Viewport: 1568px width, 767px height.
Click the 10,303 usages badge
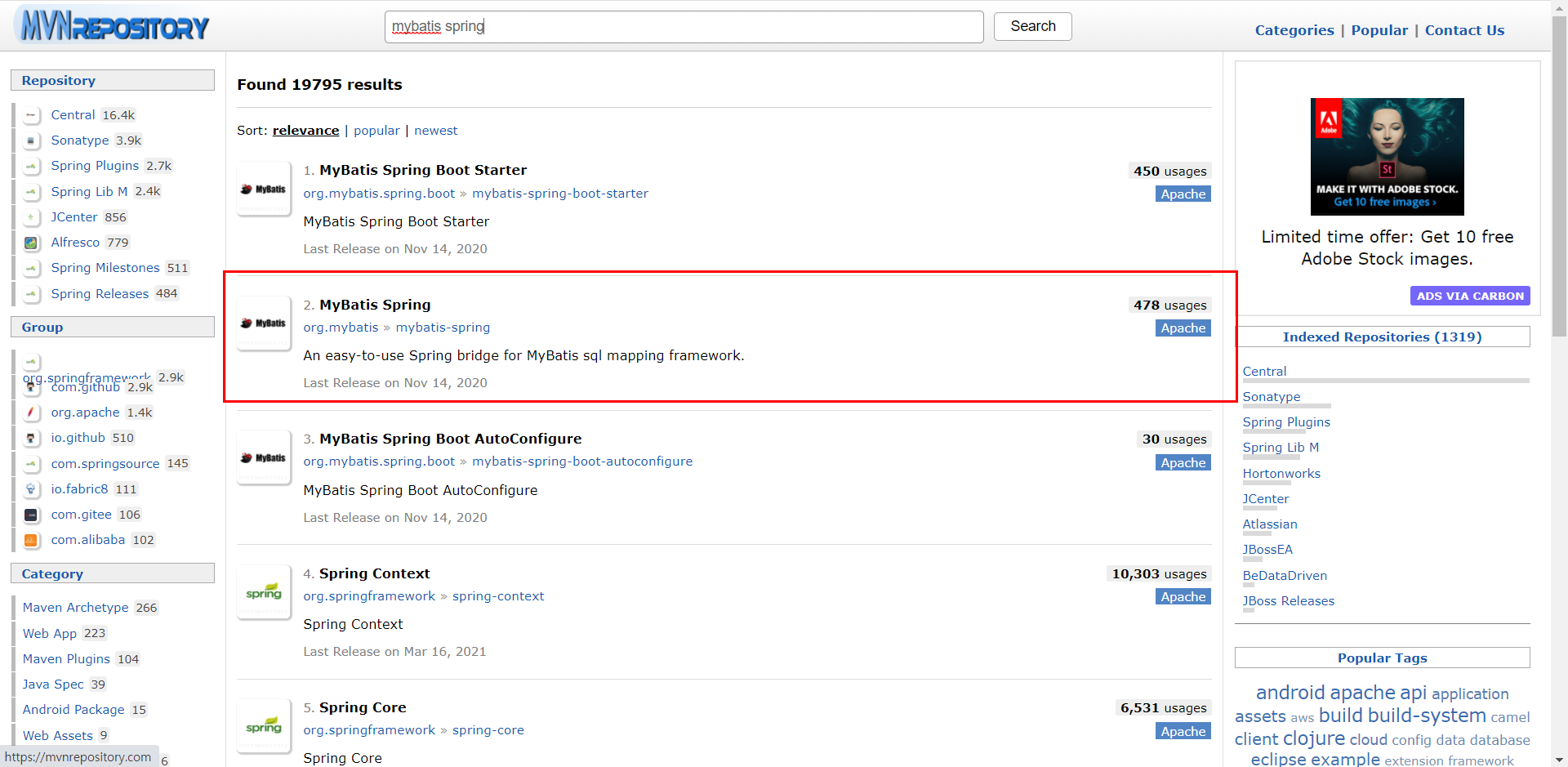click(1159, 574)
